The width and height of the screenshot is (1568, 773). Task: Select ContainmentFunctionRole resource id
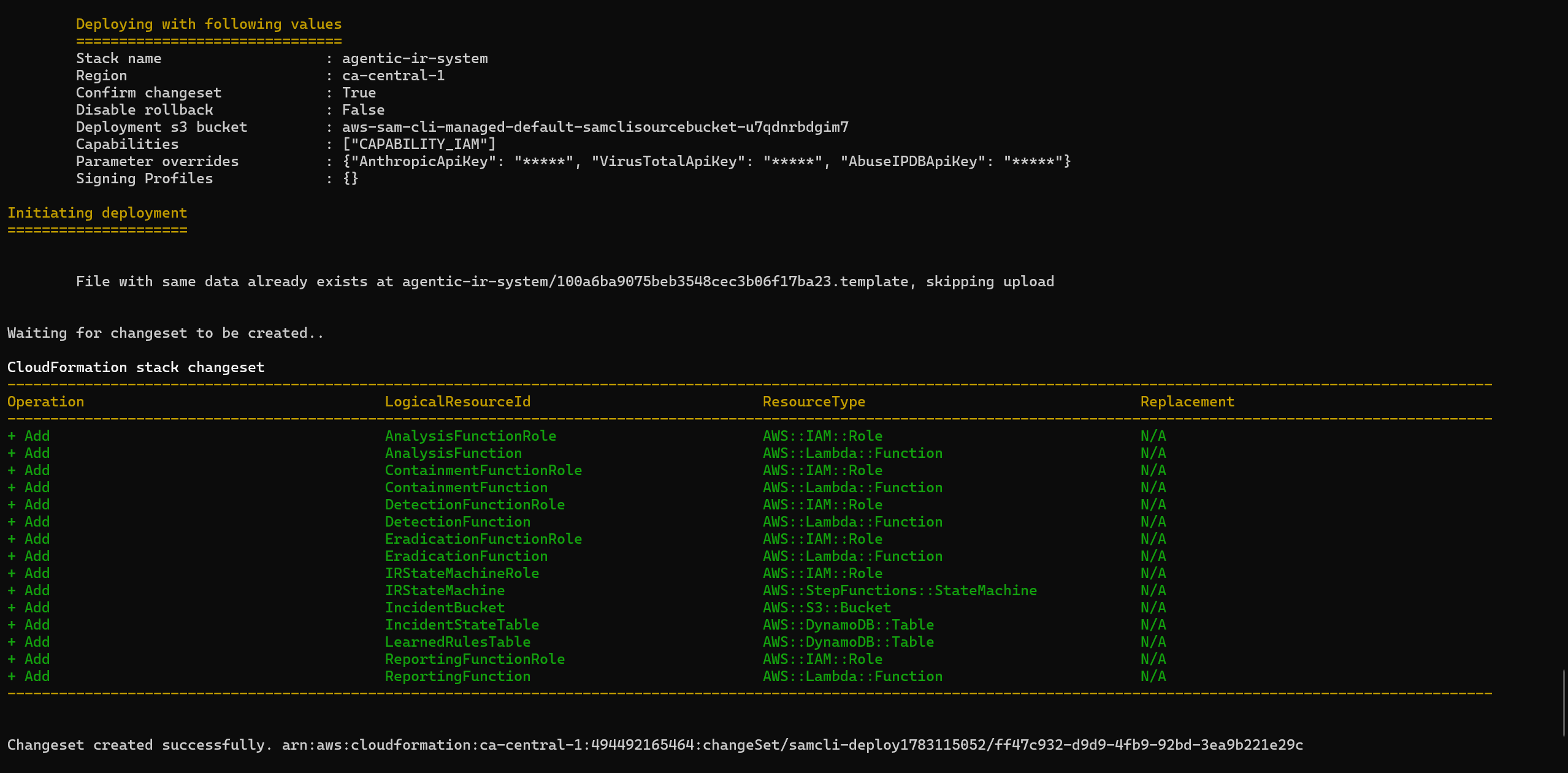pyautogui.click(x=483, y=470)
